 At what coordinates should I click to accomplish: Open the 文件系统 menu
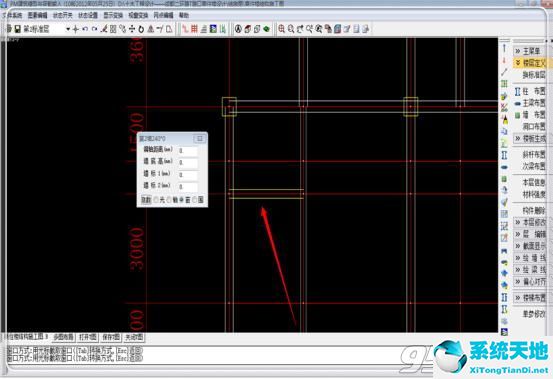click(12, 16)
